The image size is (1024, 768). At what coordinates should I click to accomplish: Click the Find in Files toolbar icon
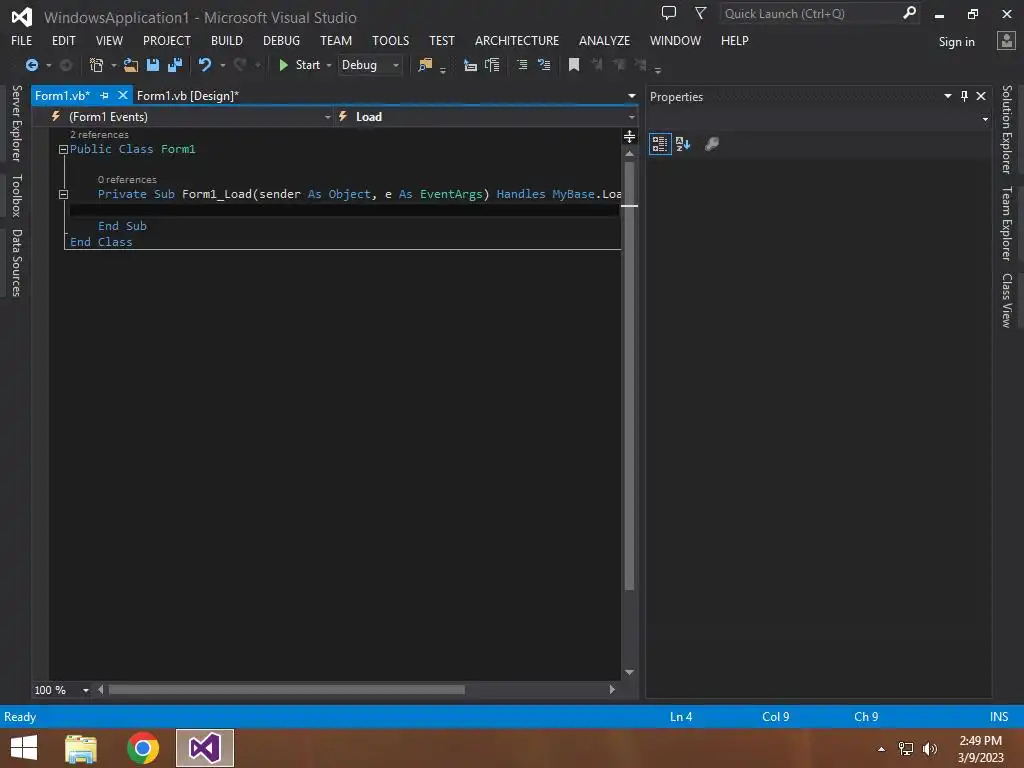tap(425, 65)
